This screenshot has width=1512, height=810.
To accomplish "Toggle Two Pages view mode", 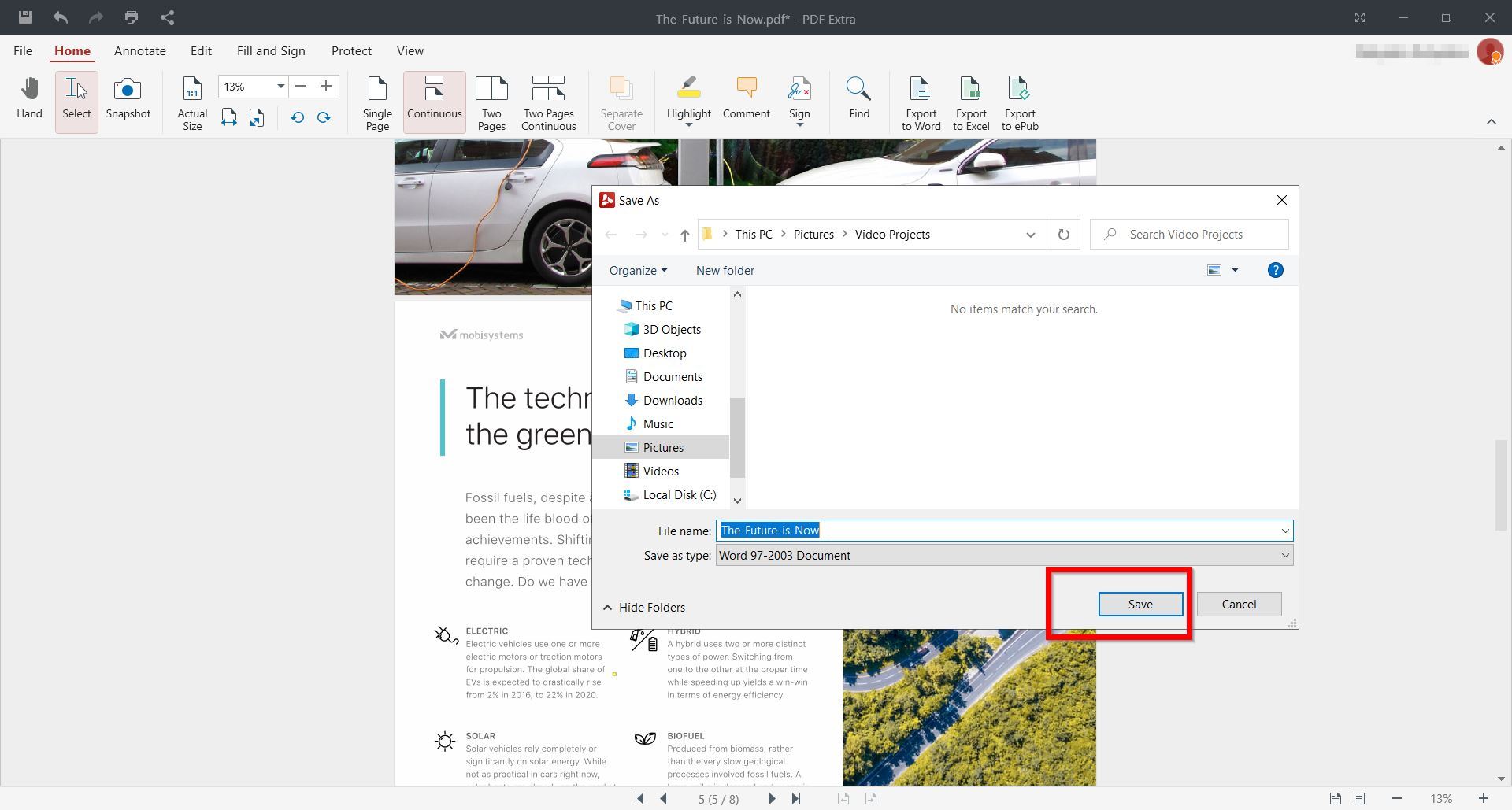I will [x=491, y=102].
